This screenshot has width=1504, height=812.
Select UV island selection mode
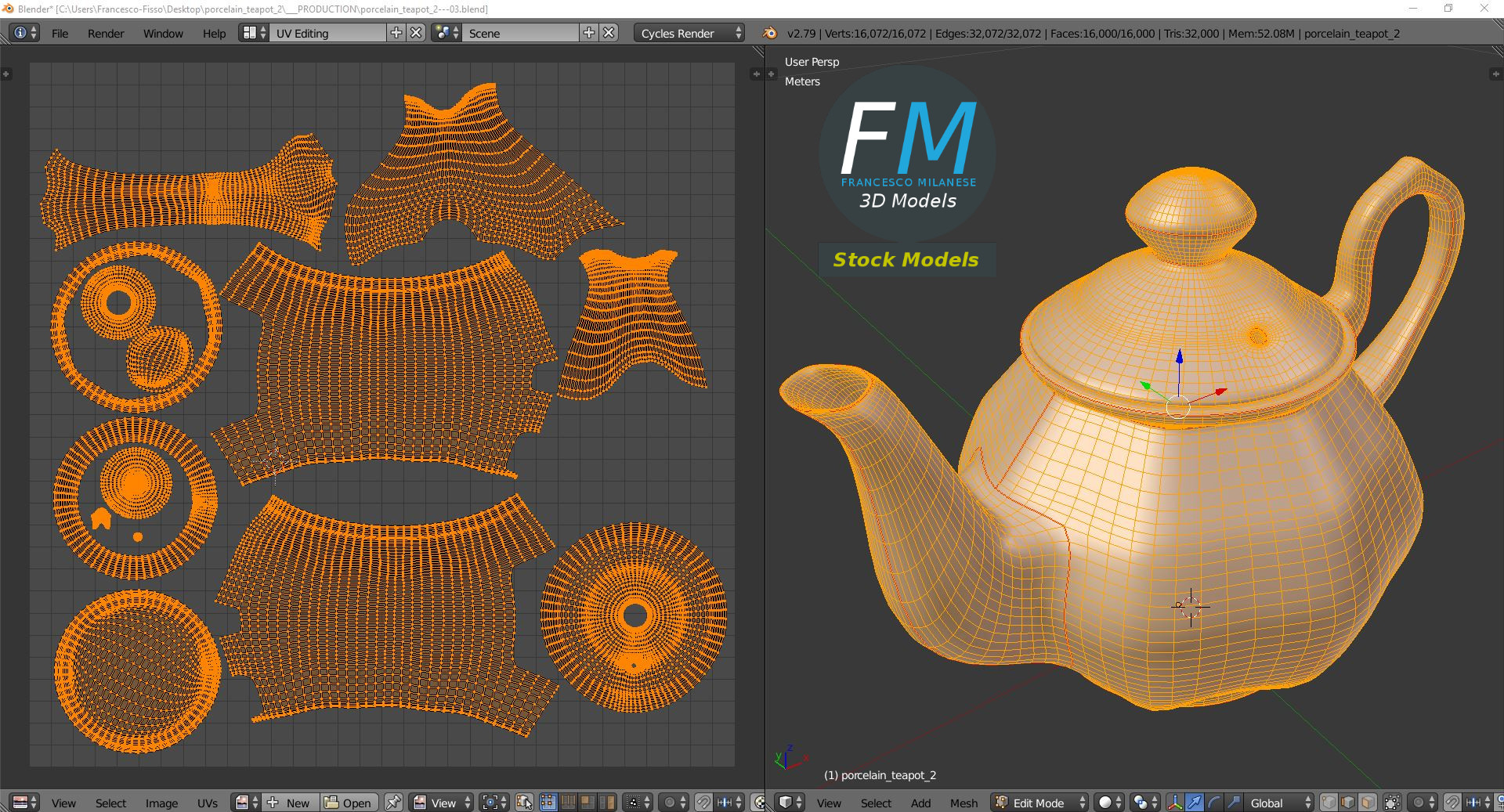pyautogui.click(x=607, y=803)
